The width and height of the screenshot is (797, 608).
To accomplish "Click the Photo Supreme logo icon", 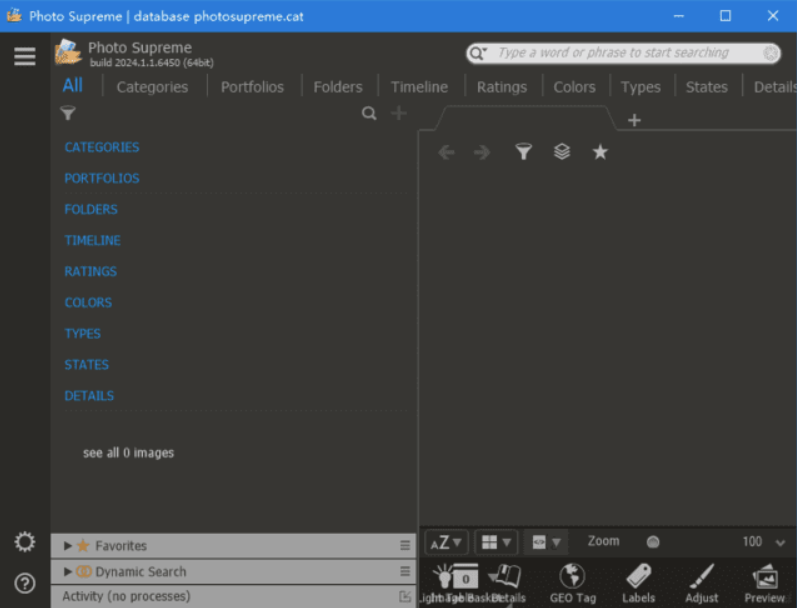I will [x=68, y=52].
